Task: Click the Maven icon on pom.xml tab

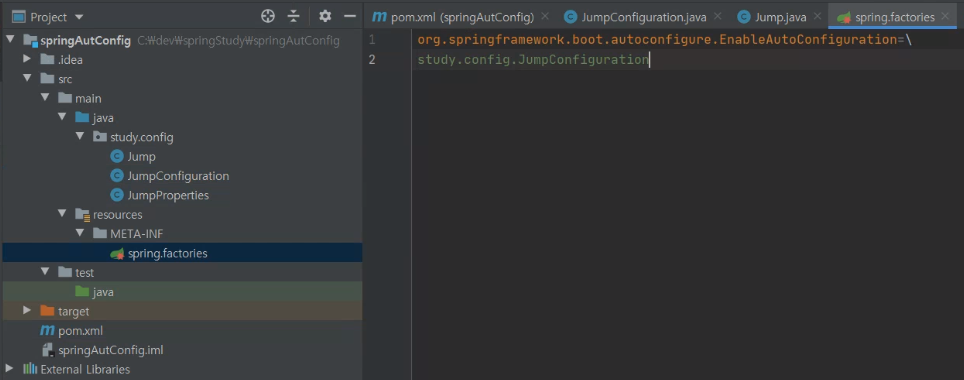Action: pos(380,17)
